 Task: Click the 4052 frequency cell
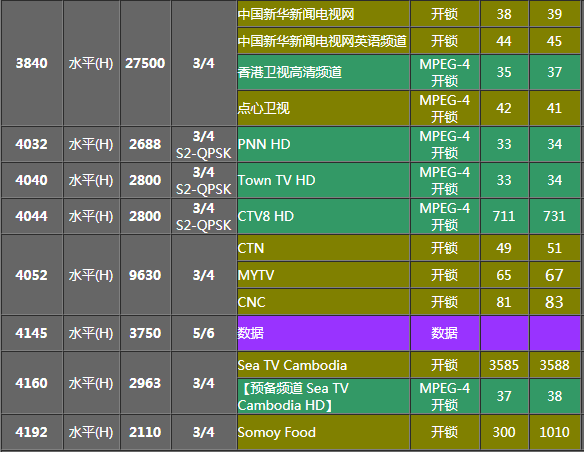click(32, 275)
